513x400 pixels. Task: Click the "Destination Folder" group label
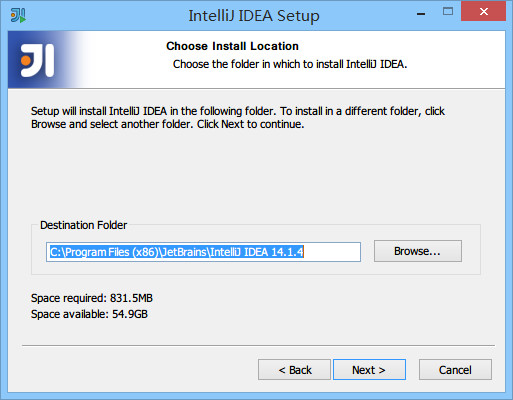point(83,225)
